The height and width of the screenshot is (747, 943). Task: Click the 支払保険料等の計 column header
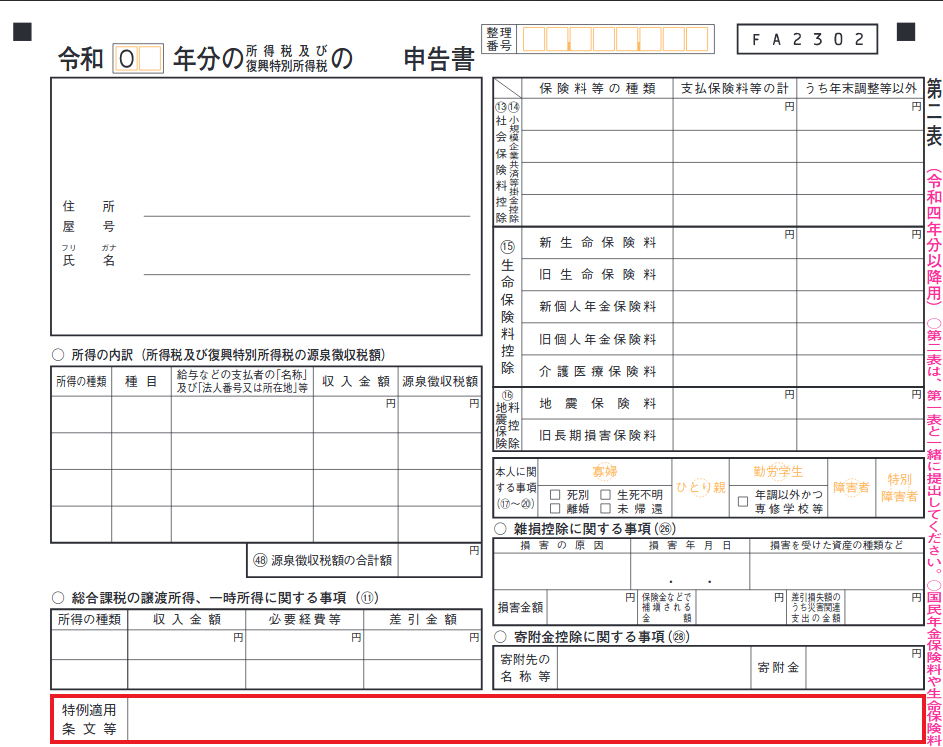(x=734, y=88)
